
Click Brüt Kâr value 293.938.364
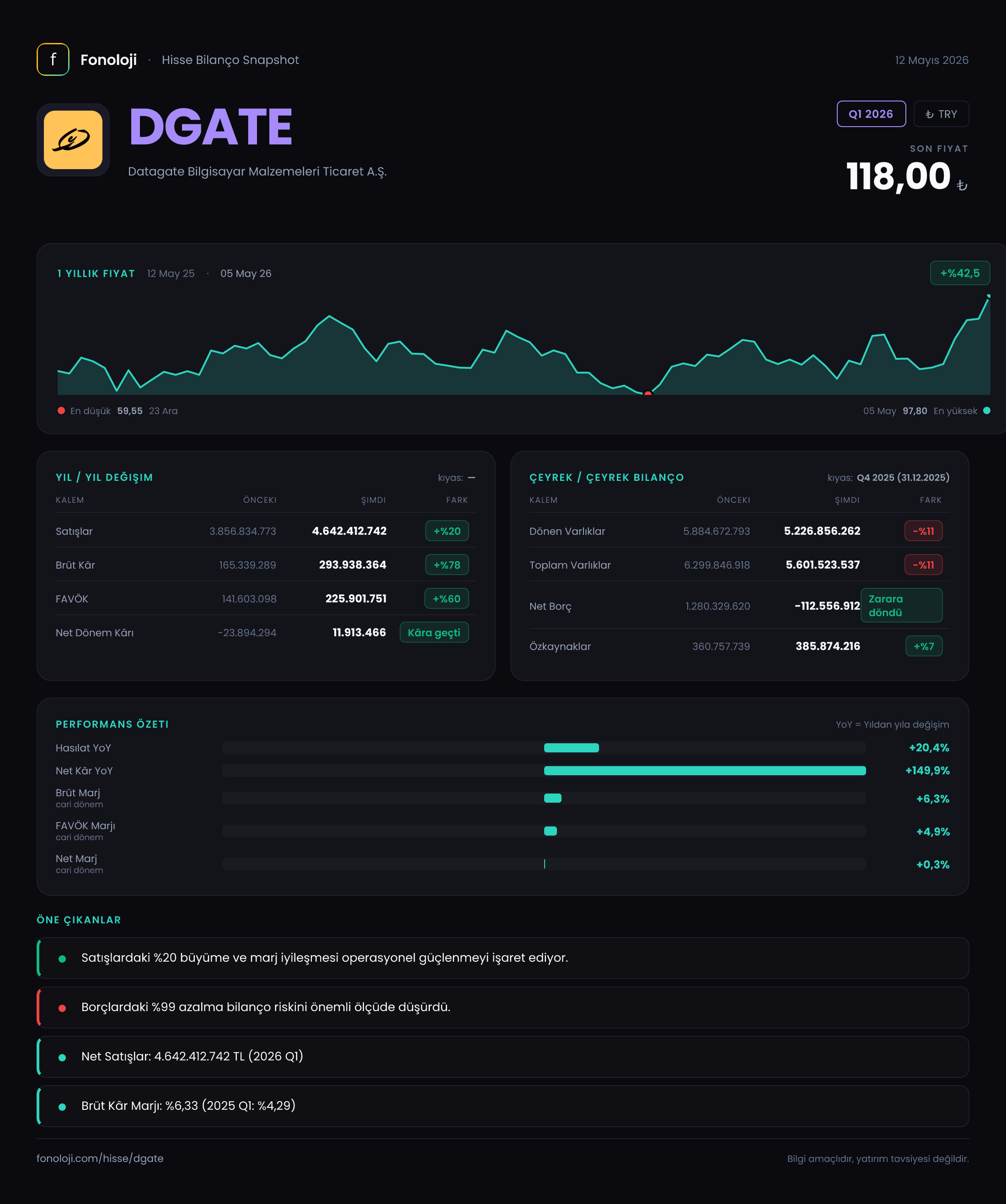pyautogui.click(x=352, y=565)
